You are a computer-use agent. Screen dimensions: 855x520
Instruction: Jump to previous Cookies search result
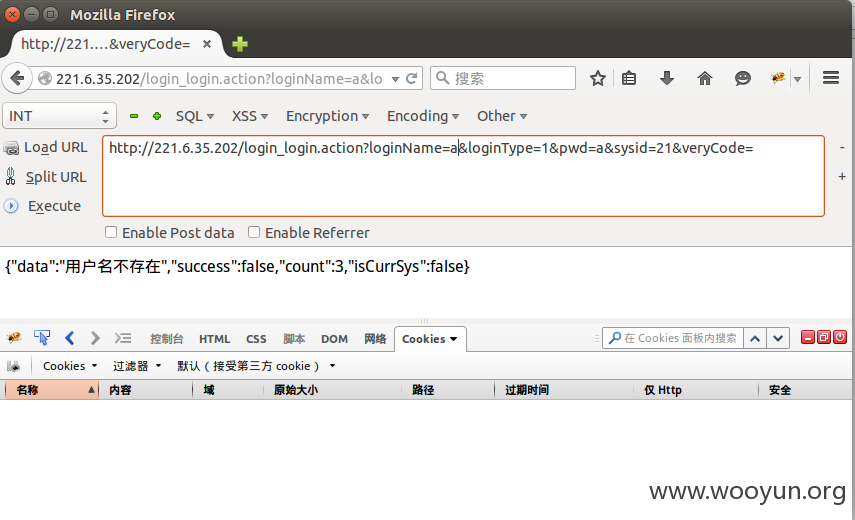click(x=755, y=338)
